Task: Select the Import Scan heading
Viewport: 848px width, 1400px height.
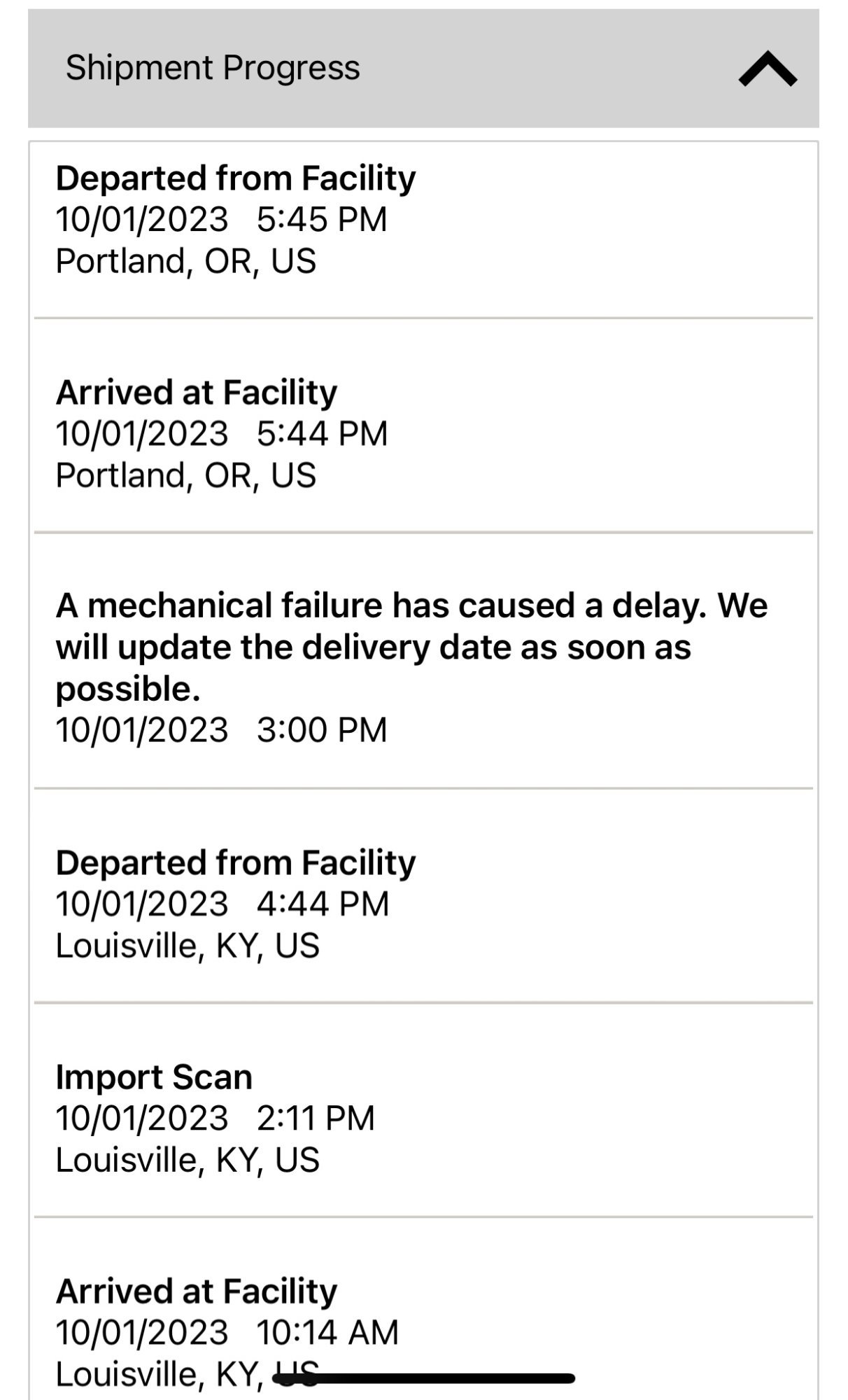Action: [x=154, y=1077]
